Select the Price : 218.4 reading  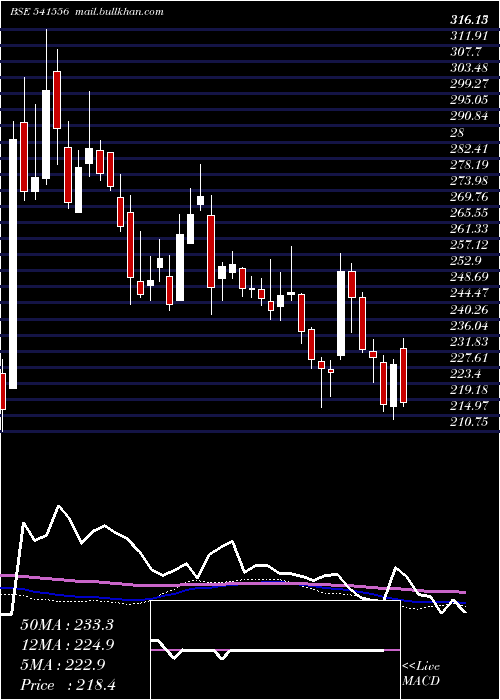pos(68,685)
